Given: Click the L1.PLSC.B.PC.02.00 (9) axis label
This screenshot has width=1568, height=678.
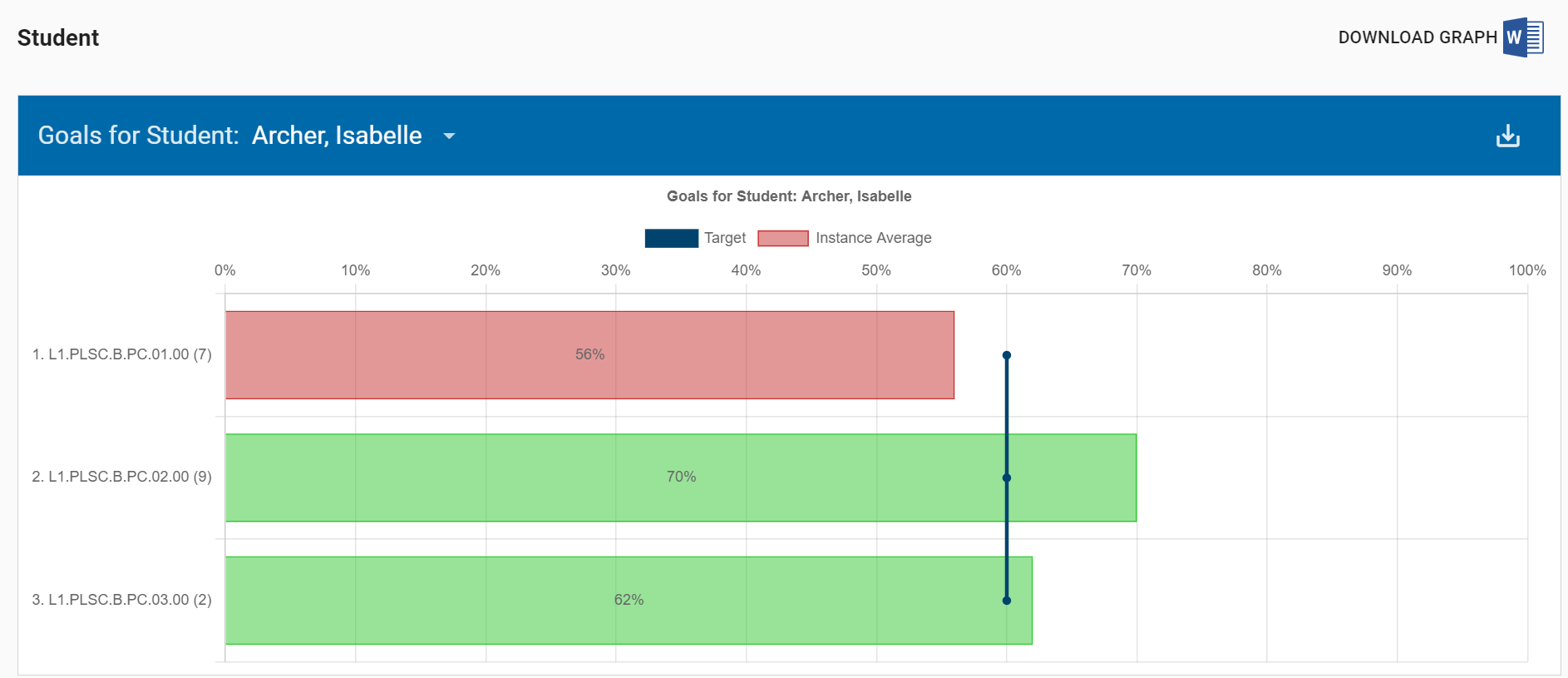Looking at the screenshot, I should tap(121, 477).
